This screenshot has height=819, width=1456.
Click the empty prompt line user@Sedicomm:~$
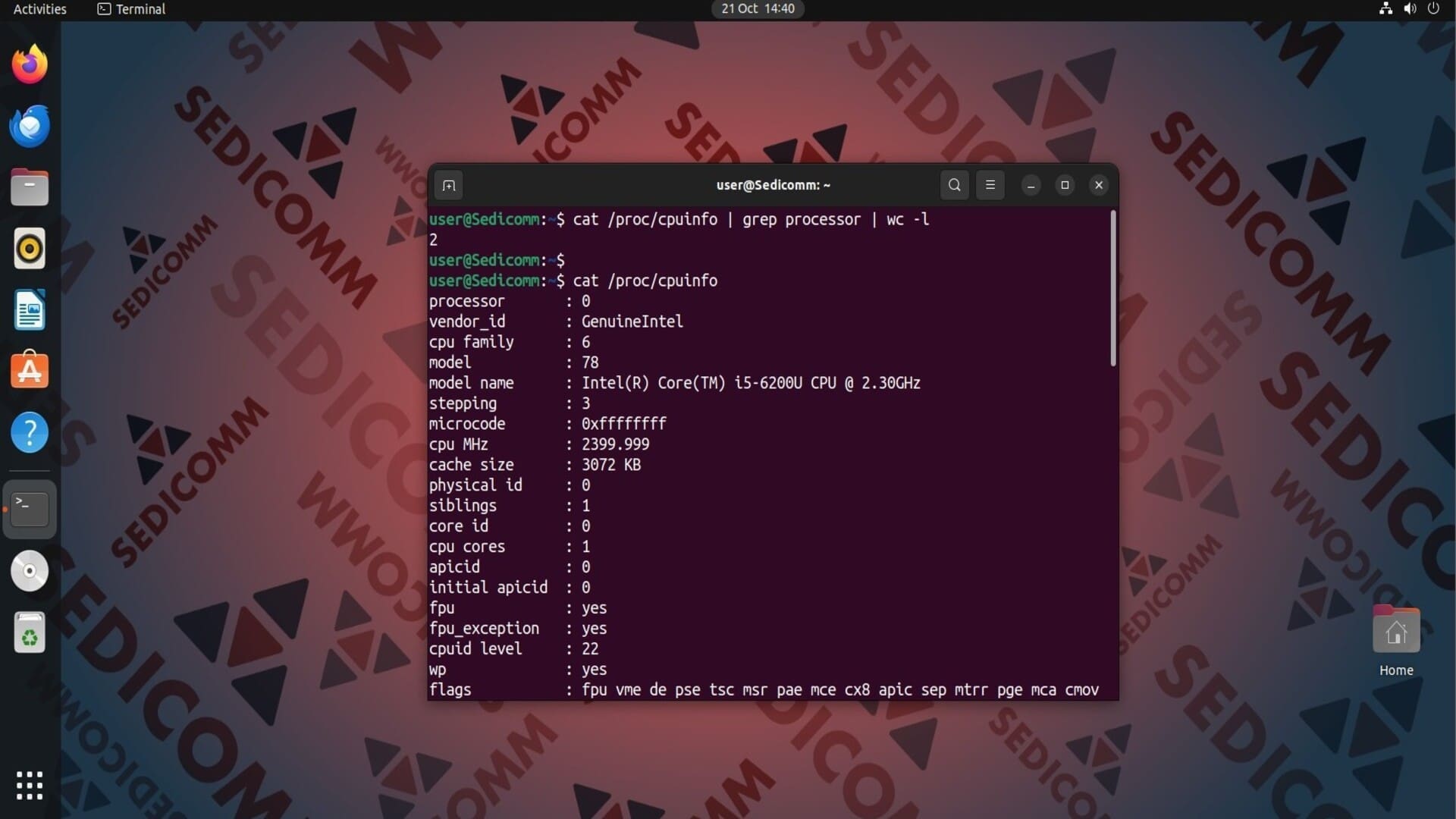point(497,260)
